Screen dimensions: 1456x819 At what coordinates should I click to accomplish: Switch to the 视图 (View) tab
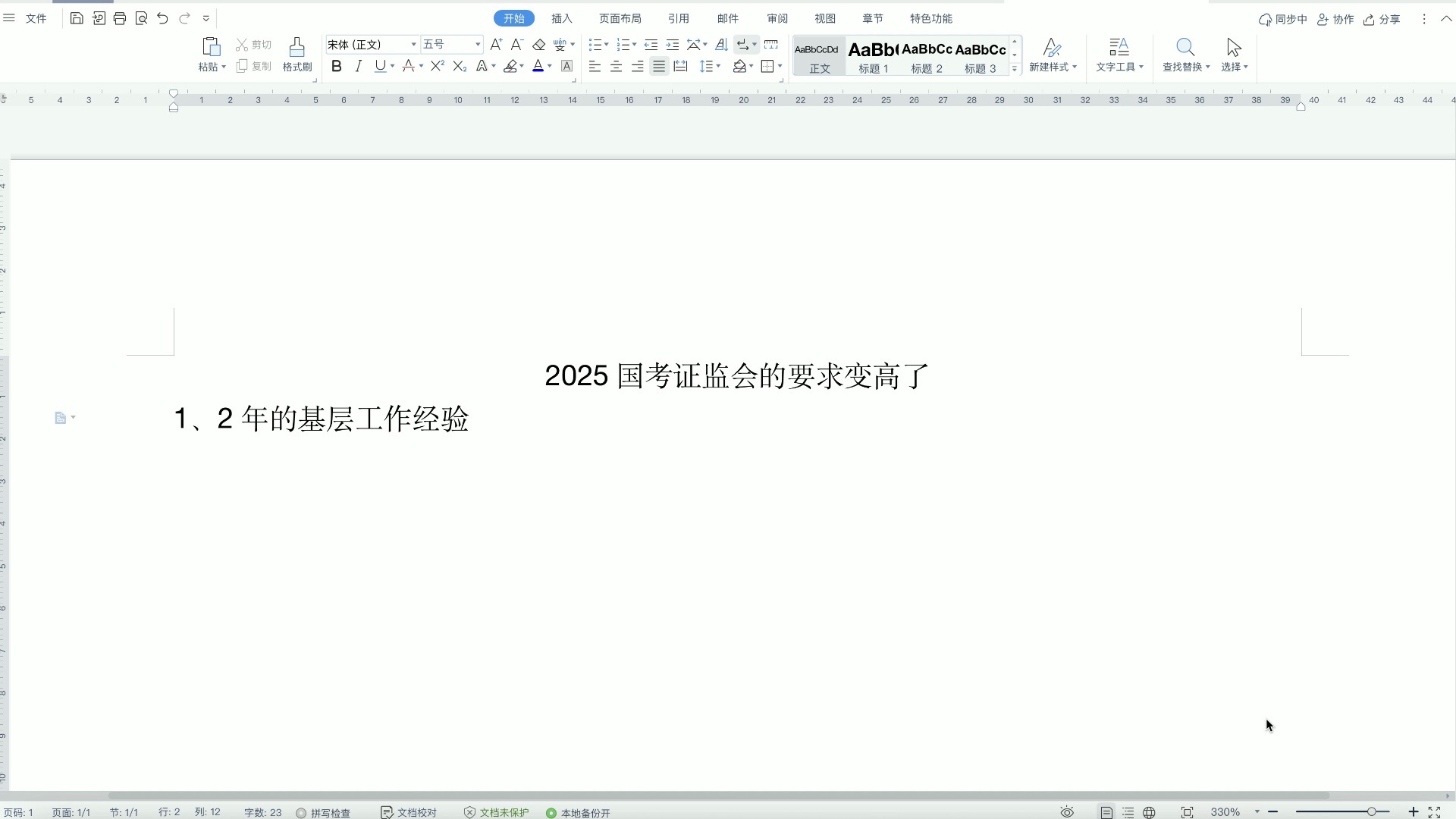825,18
